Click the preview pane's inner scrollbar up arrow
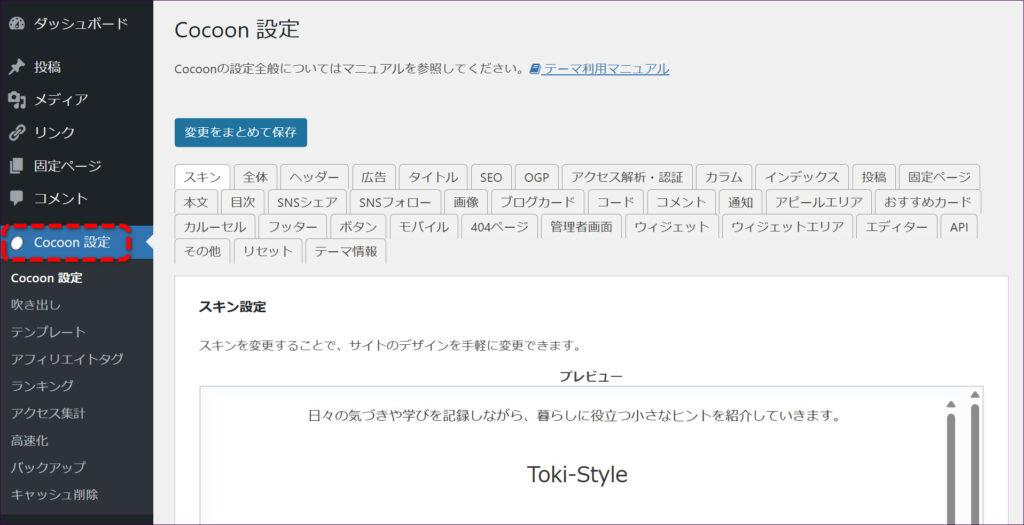The height and width of the screenshot is (525, 1024). pos(950,404)
